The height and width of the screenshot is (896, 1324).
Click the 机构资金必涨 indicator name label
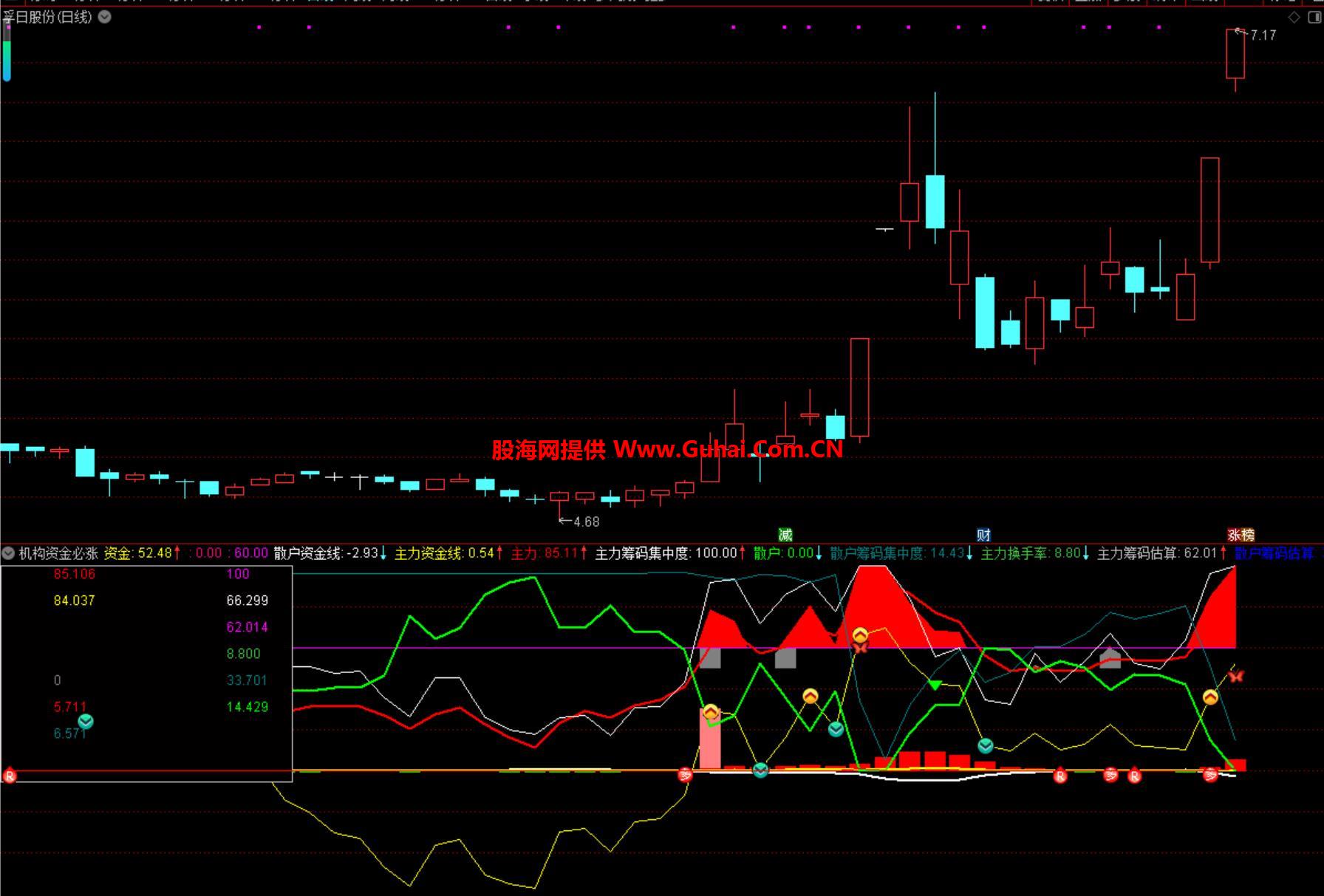tap(58, 553)
